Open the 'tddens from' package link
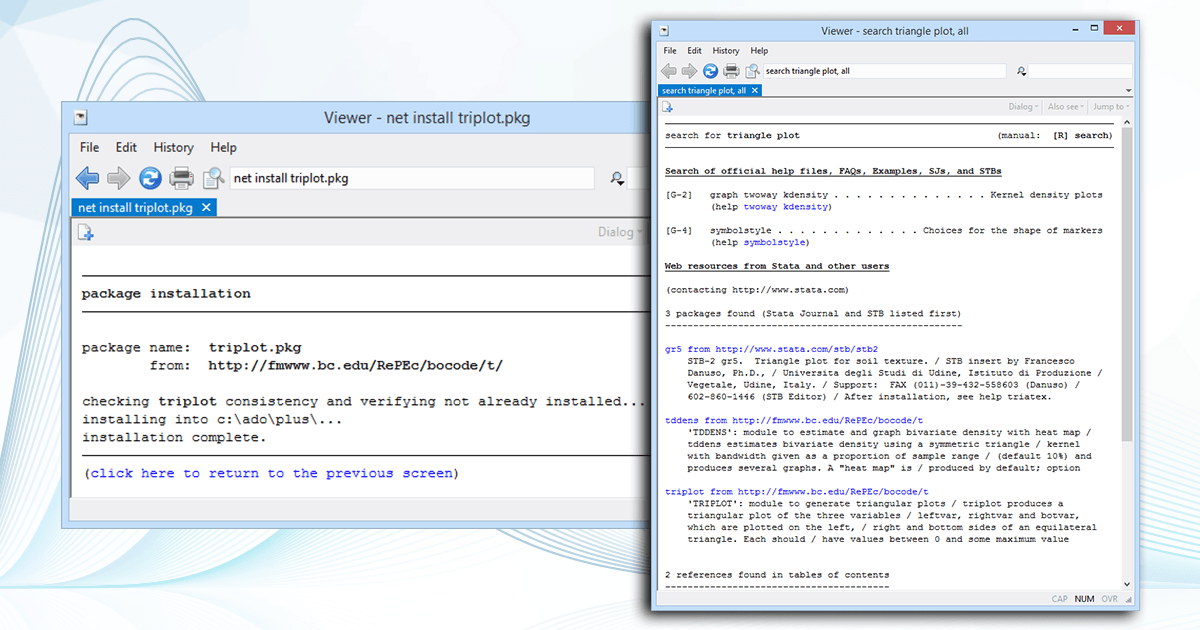Image resolution: width=1200 pixels, height=630 pixels. point(794,421)
